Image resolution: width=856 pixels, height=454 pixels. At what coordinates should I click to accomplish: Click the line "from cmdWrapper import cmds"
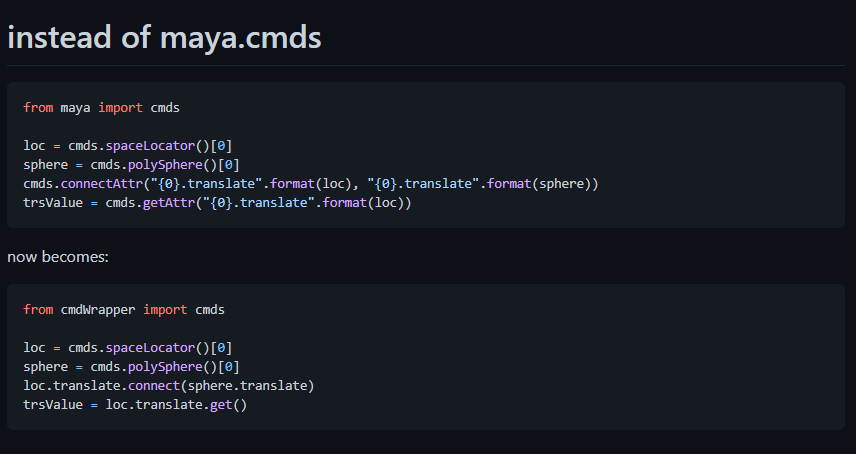point(124,310)
